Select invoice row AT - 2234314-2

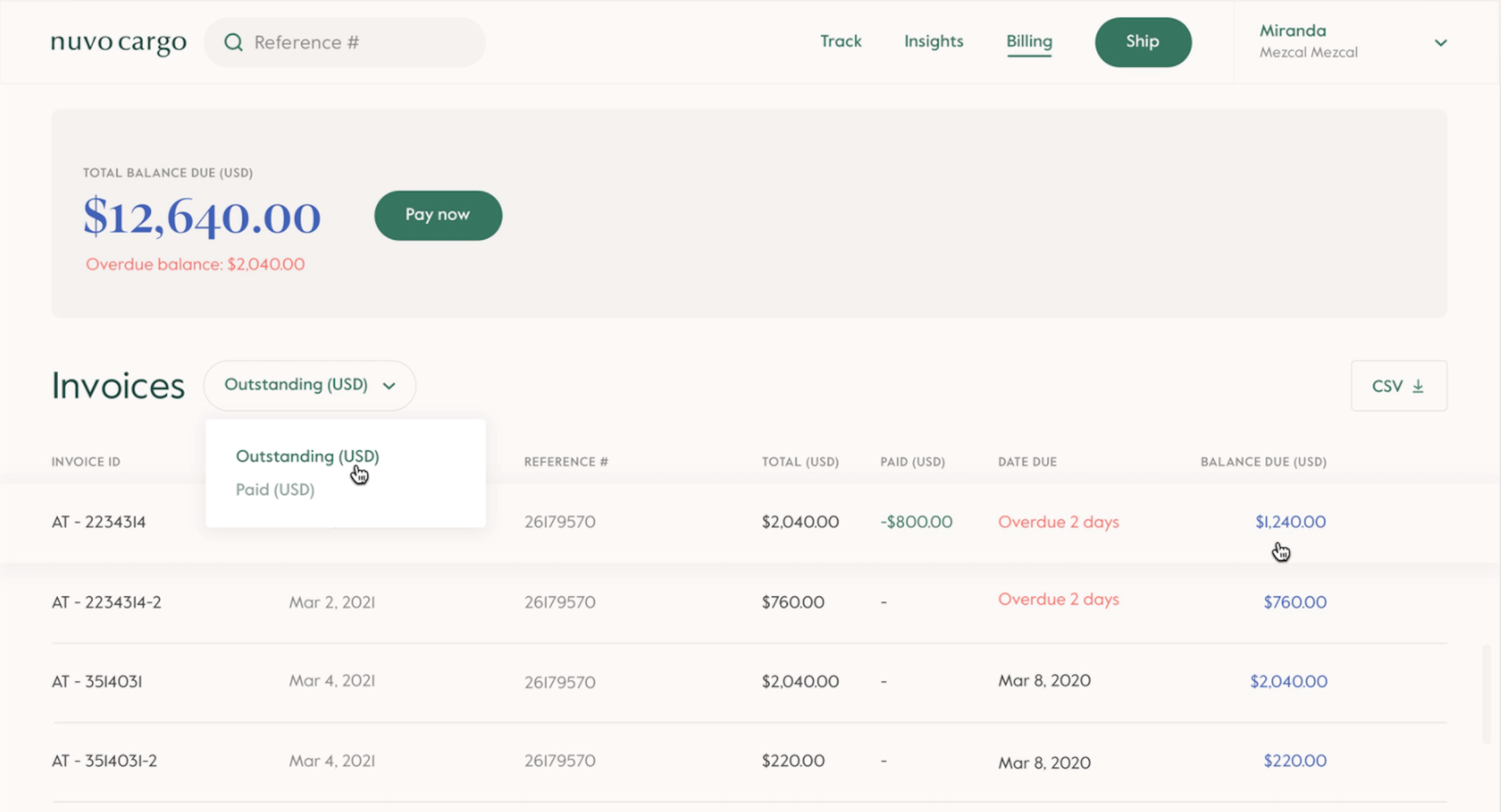(x=106, y=601)
